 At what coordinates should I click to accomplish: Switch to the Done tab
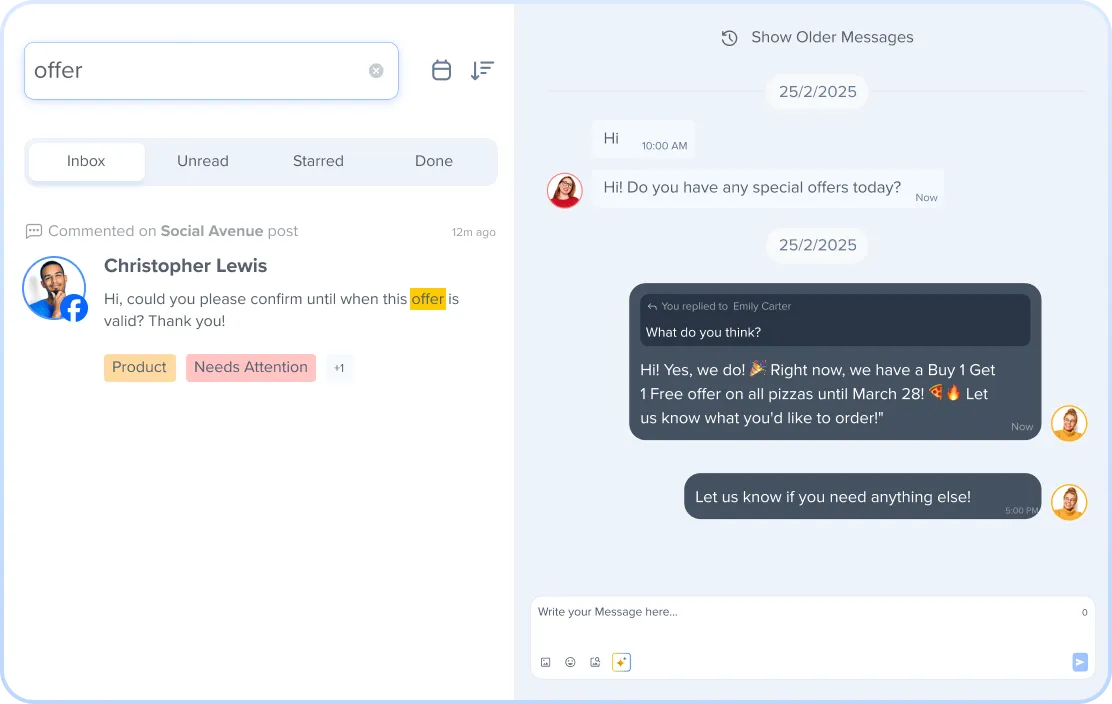point(433,161)
